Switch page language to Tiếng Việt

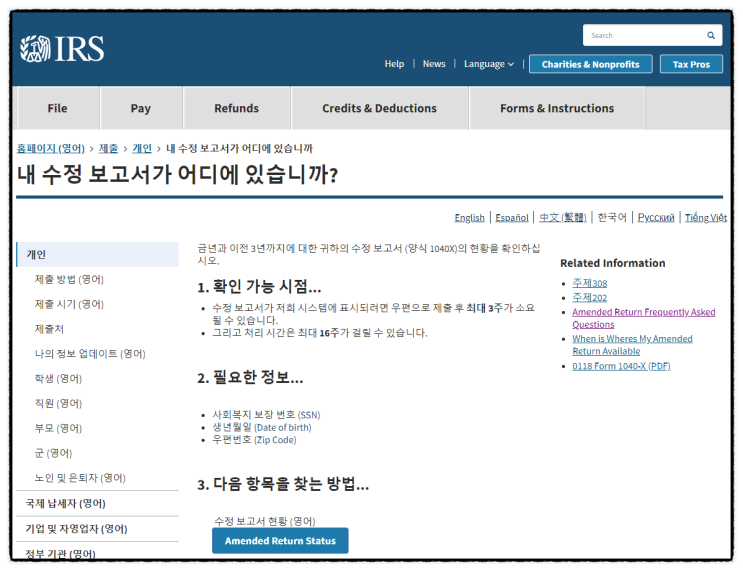pyautogui.click(x=706, y=218)
